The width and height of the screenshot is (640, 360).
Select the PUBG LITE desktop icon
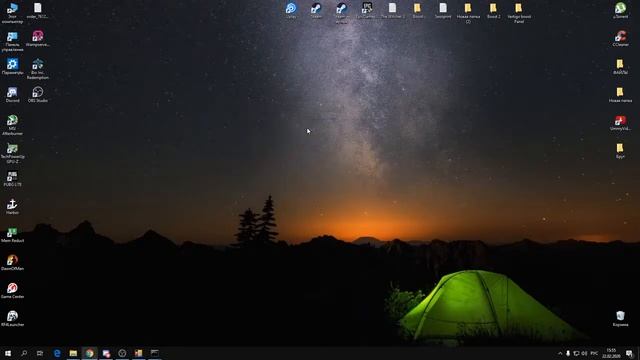[x=12, y=178]
